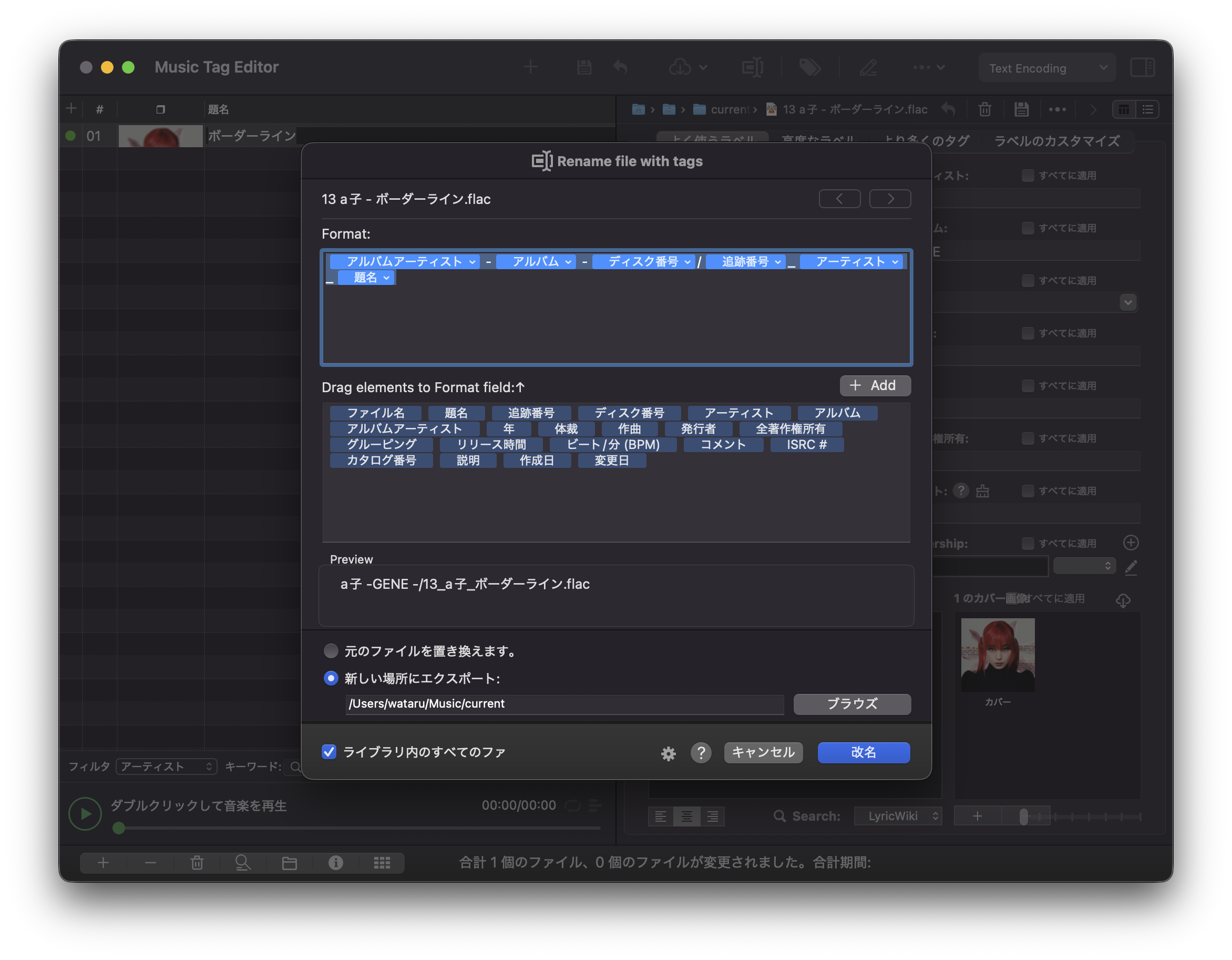The width and height of the screenshot is (1232, 960).
Task: Click the settings gear icon in dialog
Action: tap(668, 753)
